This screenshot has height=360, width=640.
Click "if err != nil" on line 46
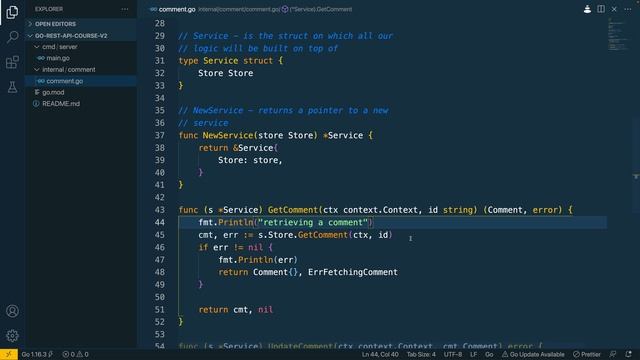231,247
